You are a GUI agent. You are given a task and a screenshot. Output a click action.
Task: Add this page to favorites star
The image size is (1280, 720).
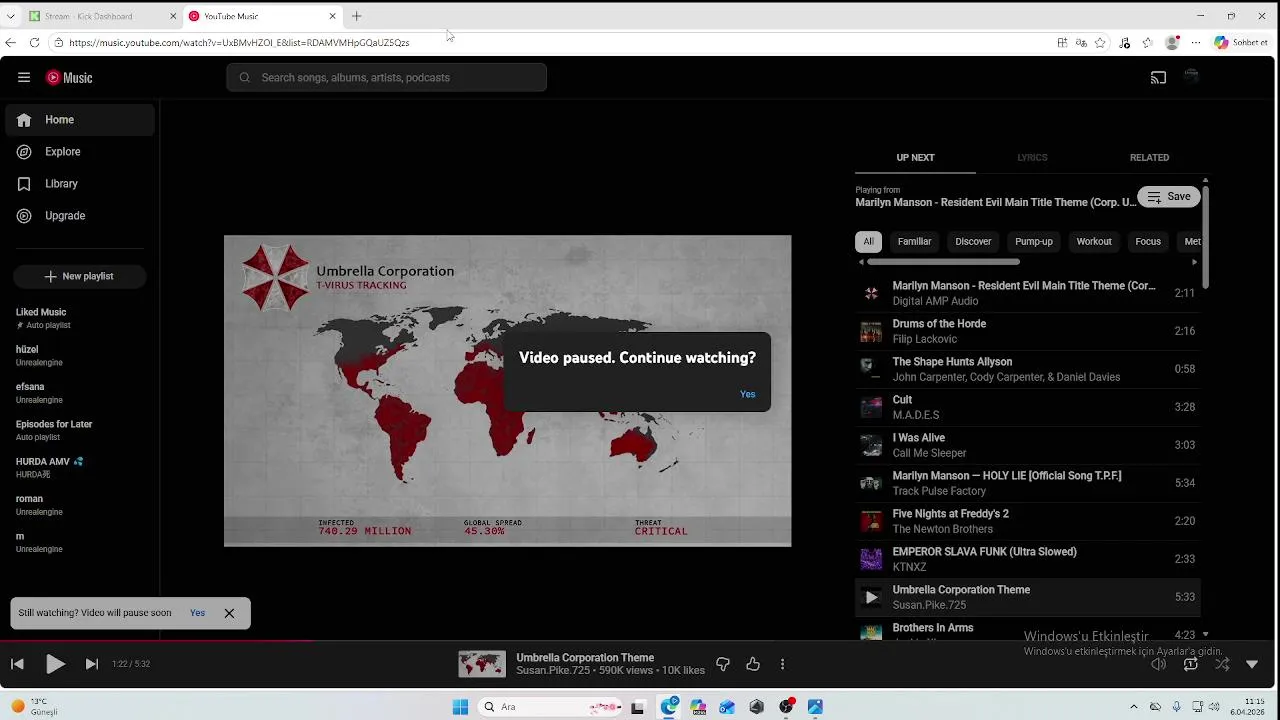1100,43
